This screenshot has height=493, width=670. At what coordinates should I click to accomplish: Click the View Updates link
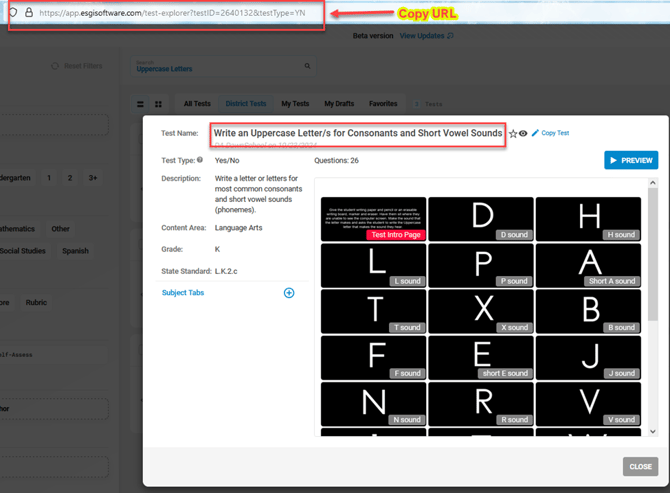(426, 36)
